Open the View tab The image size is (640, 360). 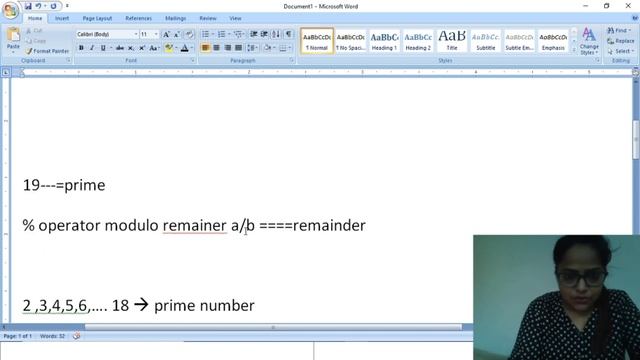(235, 18)
